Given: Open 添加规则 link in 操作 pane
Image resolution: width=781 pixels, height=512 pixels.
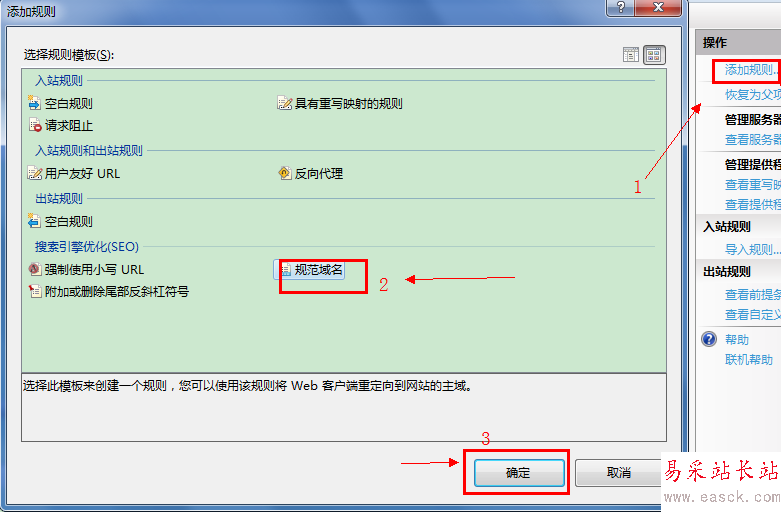Looking at the screenshot, I should (x=751, y=70).
